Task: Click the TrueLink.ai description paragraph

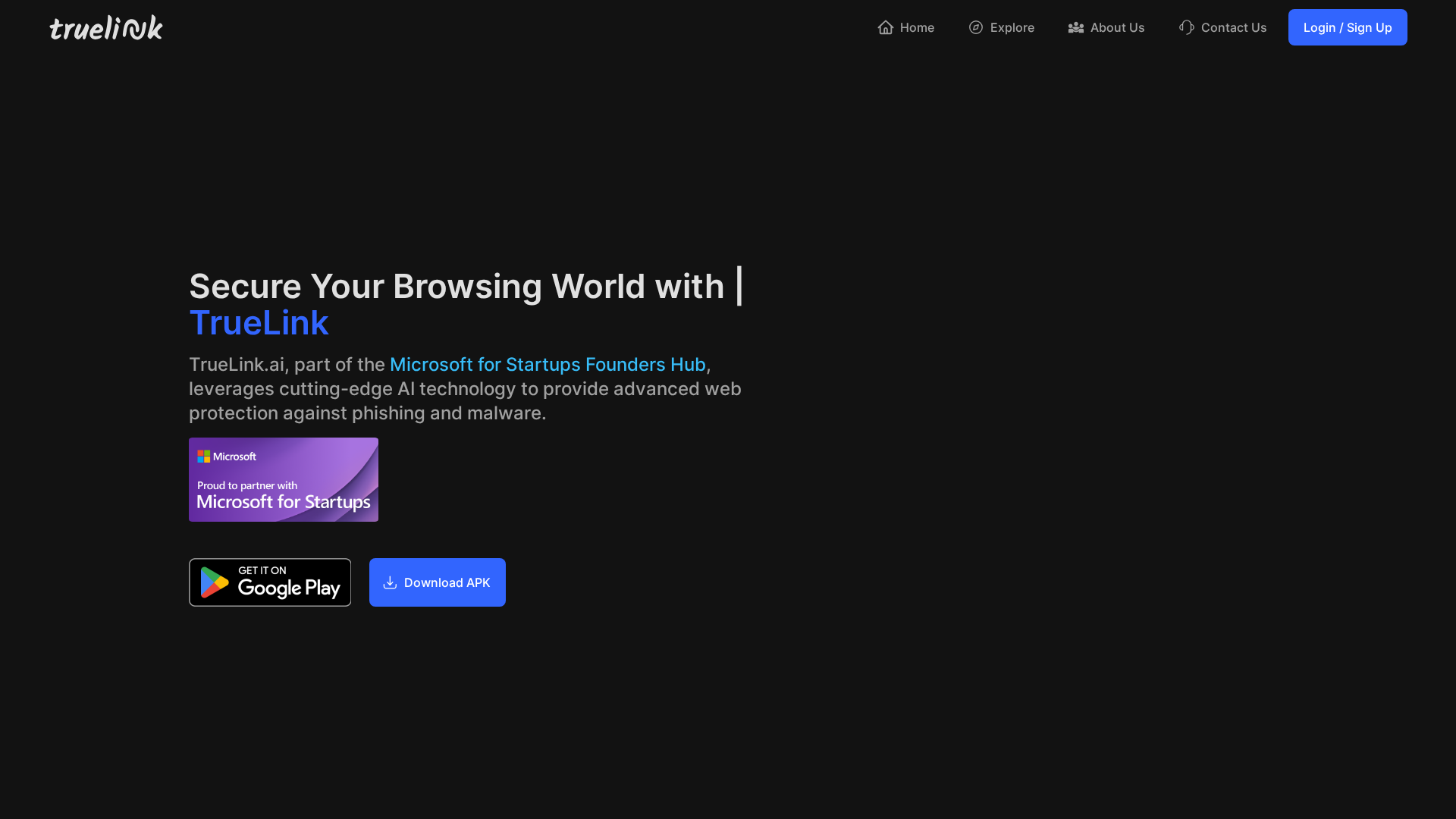Action: tap(465, 388)
